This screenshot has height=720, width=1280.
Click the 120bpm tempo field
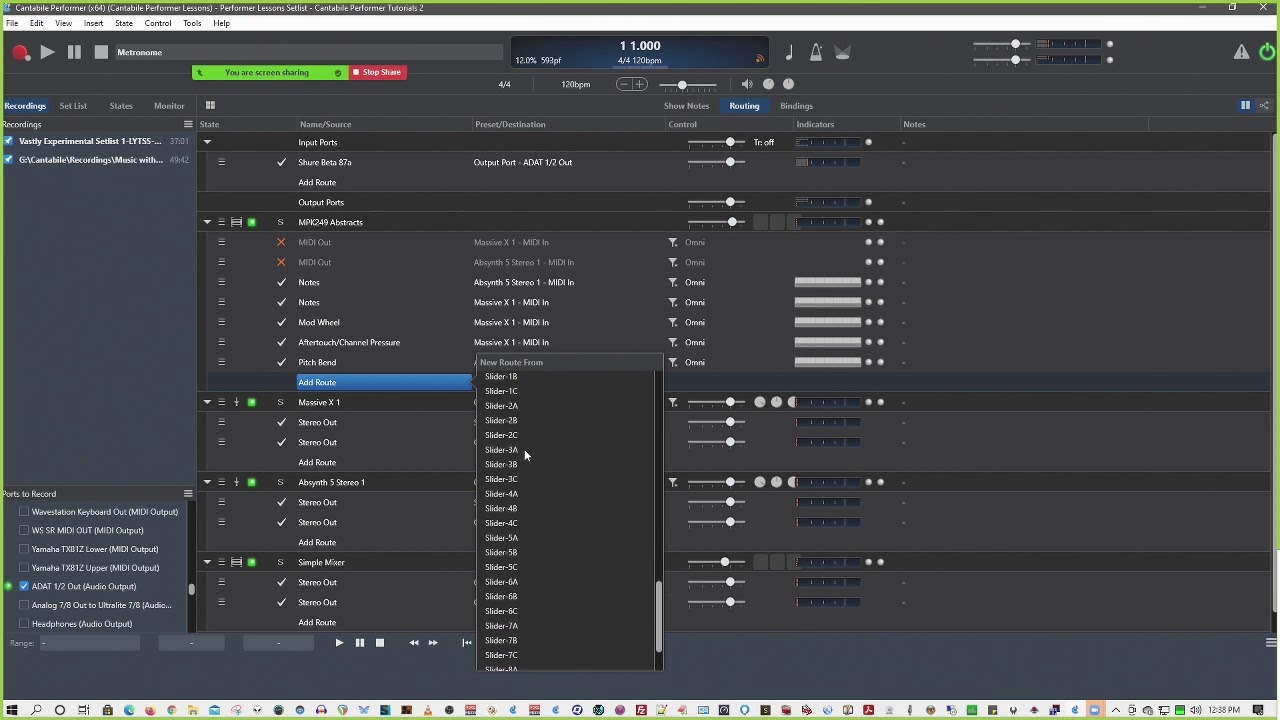575,84
